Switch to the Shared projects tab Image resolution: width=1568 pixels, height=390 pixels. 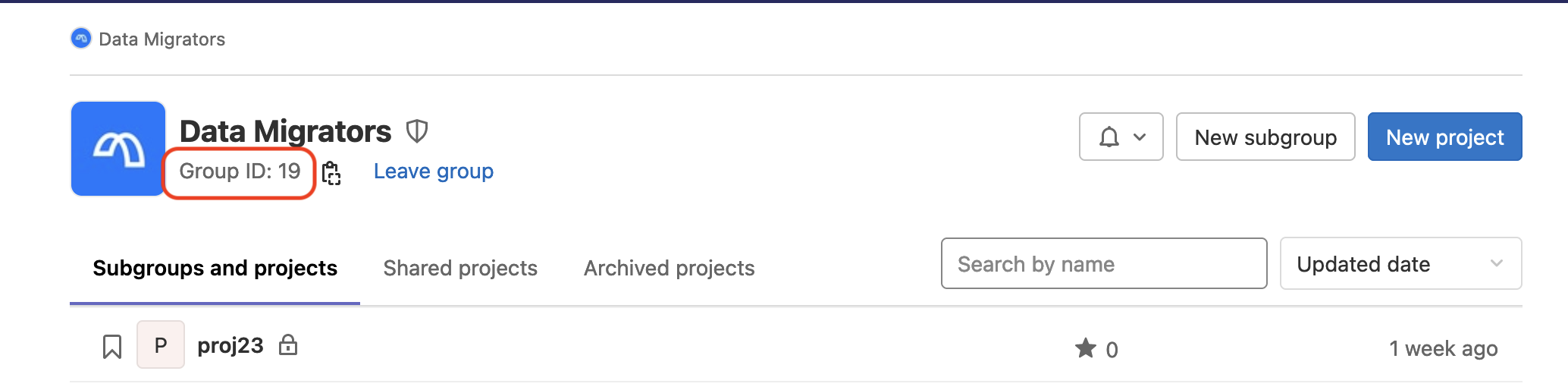(x=460, y=268)
